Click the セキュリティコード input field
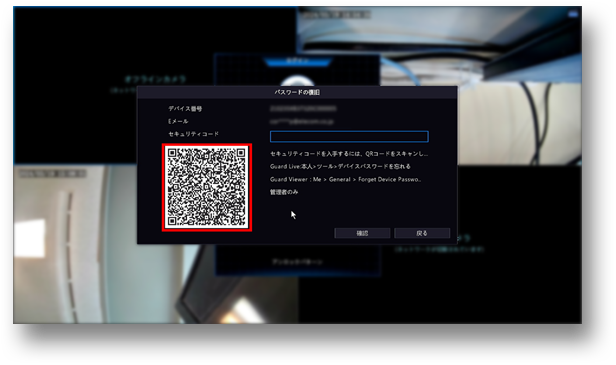616x365 pixels. [x=349, y=136]
